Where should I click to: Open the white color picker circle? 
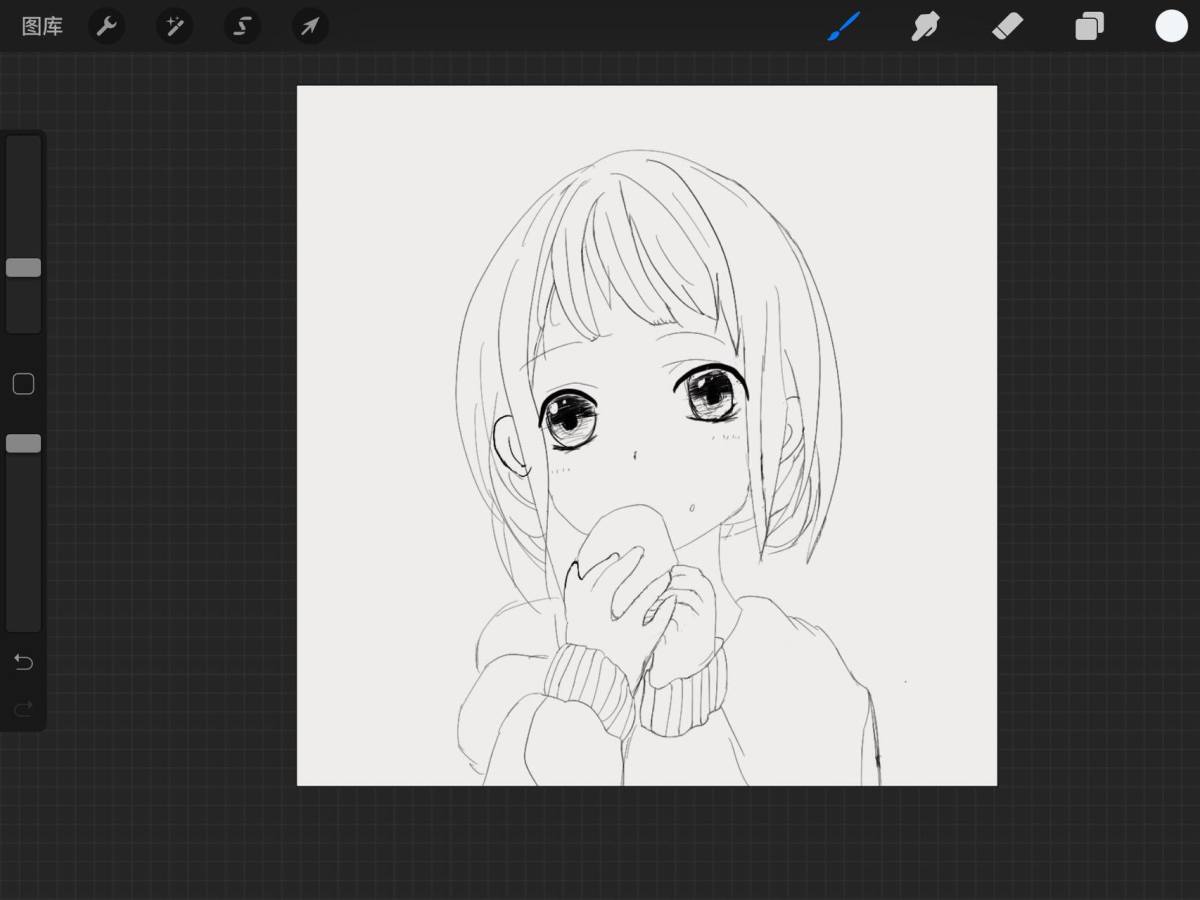click(x=1171, y=26)
